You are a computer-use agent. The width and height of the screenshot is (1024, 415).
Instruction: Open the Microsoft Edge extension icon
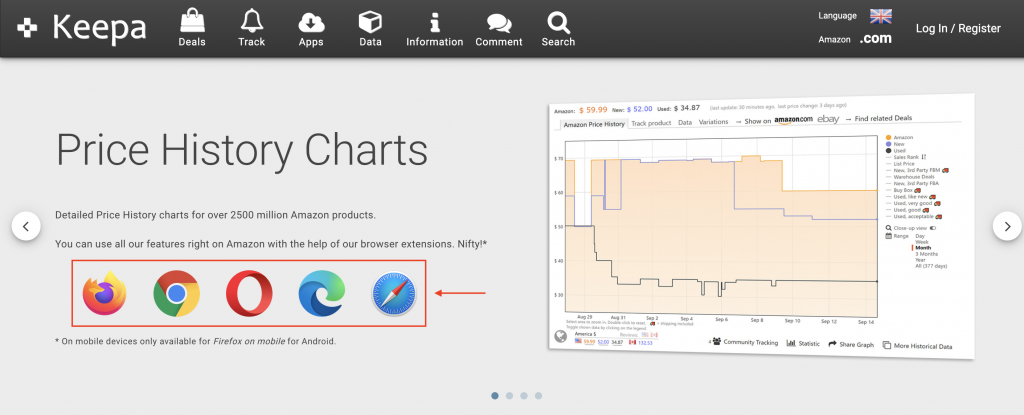[321, 294]
